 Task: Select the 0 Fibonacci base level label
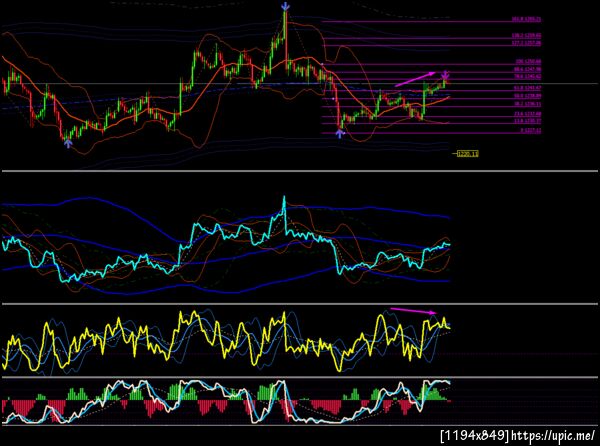[x=531, y=131]
